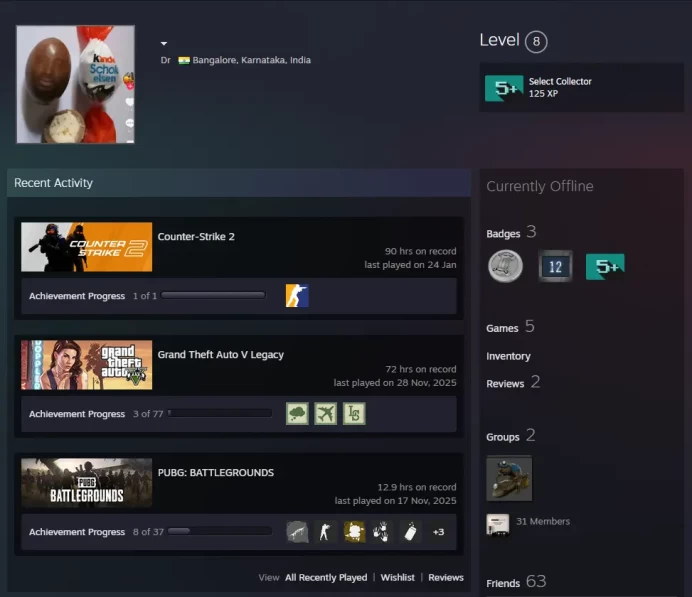The image size is (692, 597).
Task: Open the number 12 badge
Action: point(556,266)
